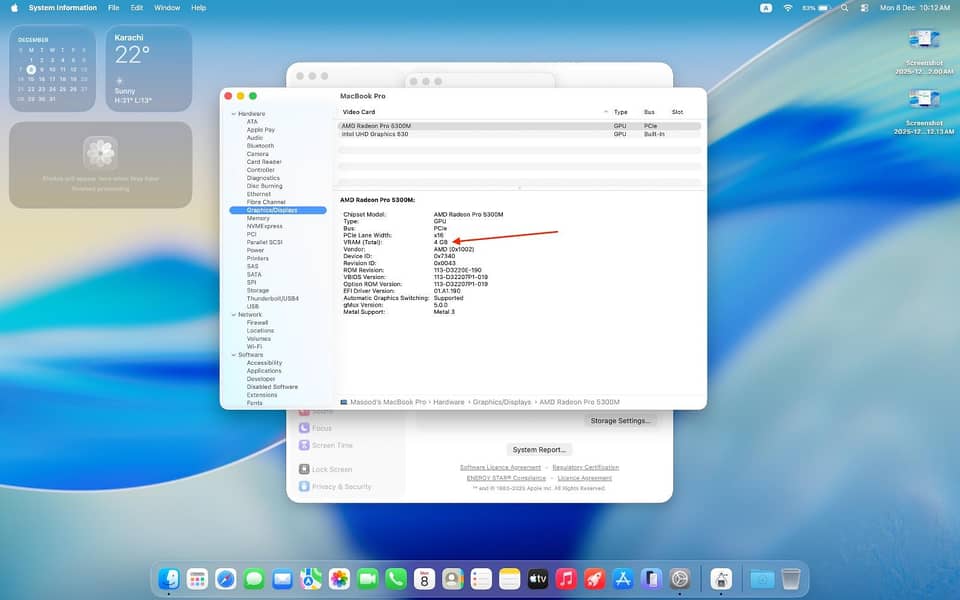Open the App Store dock icon
The height and width of the screenshot is (600, 960).
click(623, 579)
